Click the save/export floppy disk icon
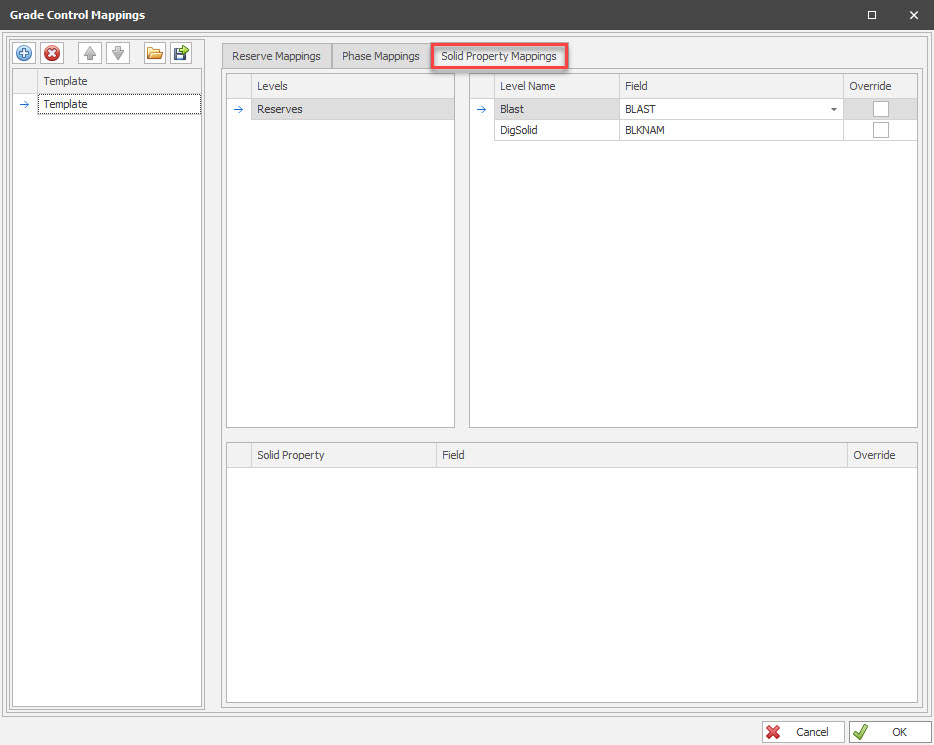This screenshot has height=745, width=934. click(181, 54)
